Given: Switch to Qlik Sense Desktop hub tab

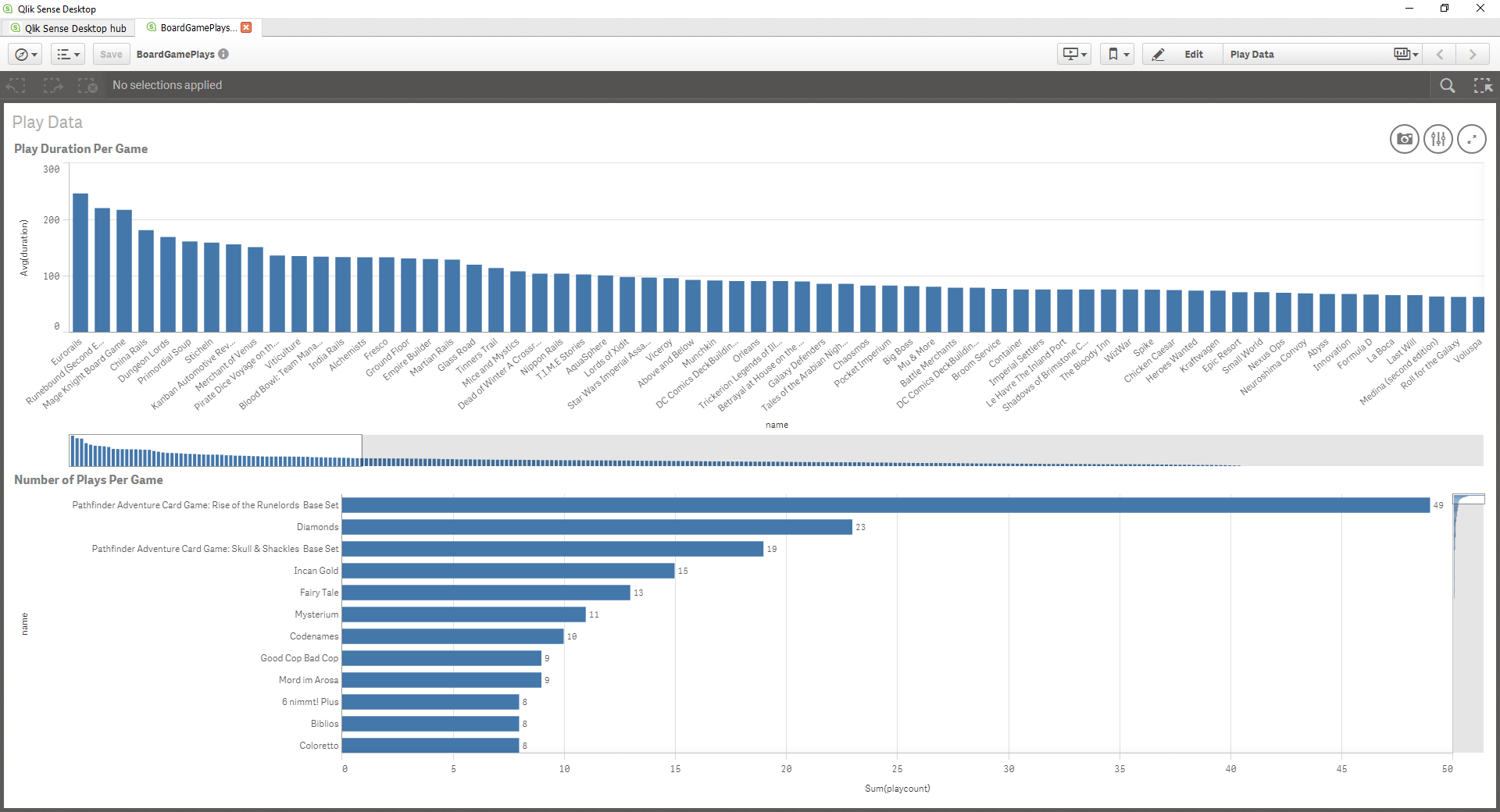Looking at the screenshot, I should [69, 28].
